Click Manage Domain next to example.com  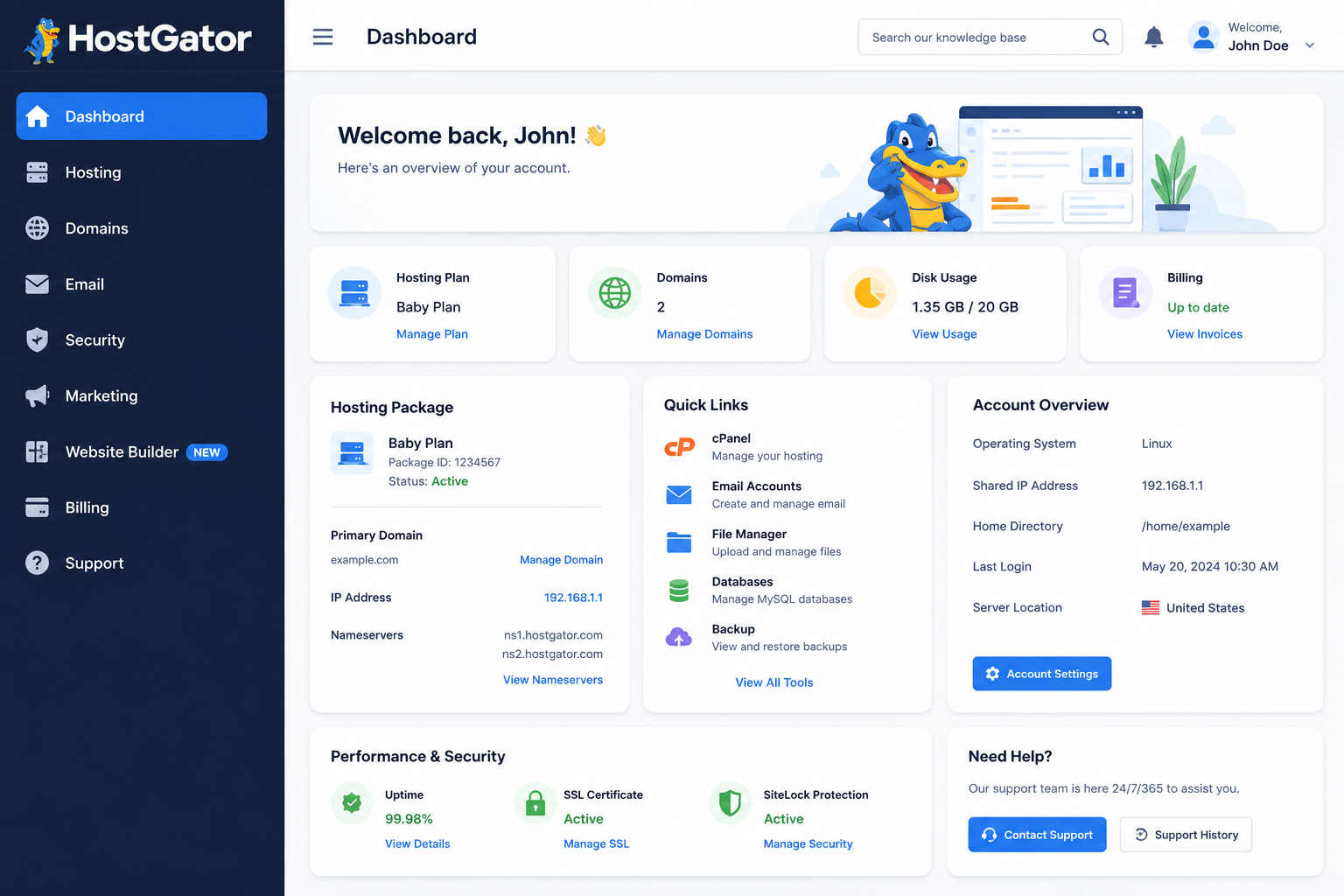click(561, 560)
